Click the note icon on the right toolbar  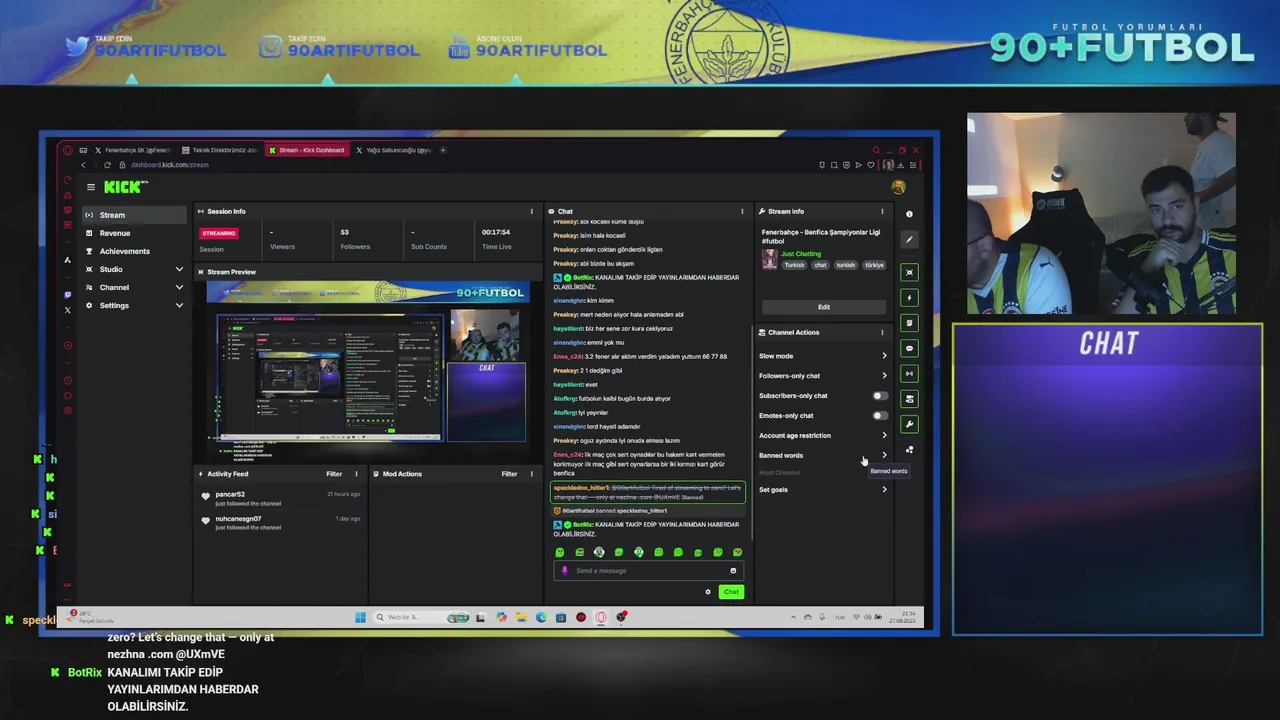pyautogui.click(x=909, y=323)
